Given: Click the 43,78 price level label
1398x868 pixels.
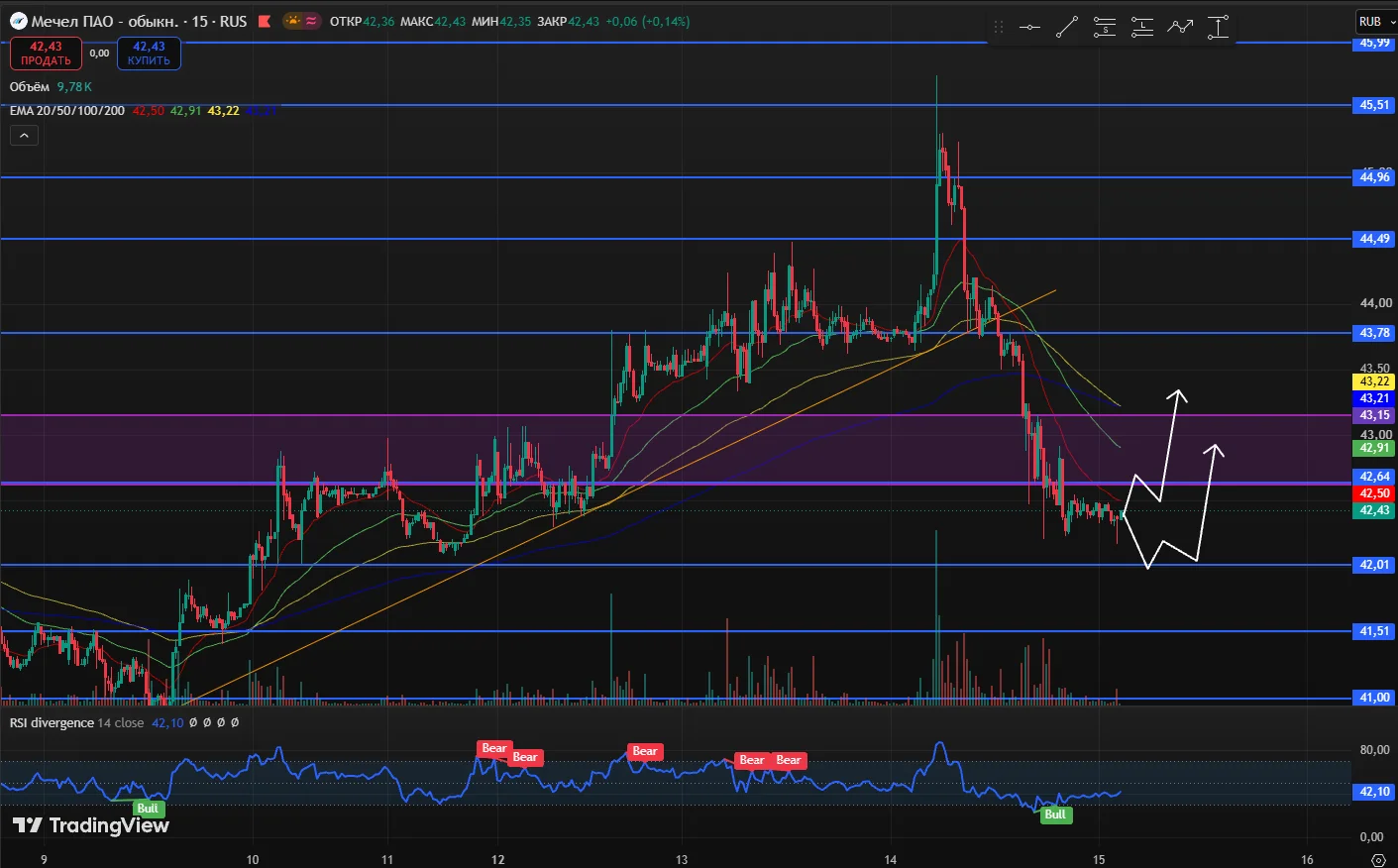Looking at the screenshot, I should [x=1374, y=333].
